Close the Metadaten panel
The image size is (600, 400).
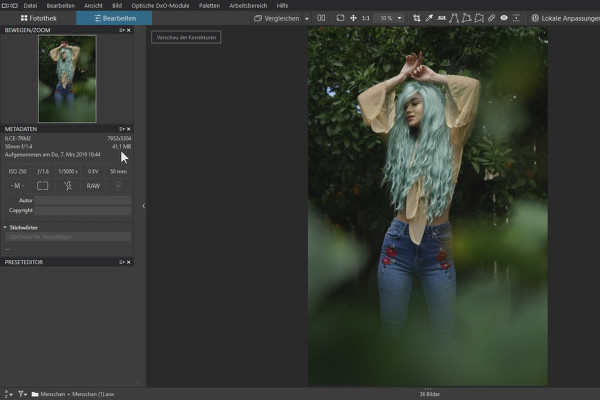[129, 129]
